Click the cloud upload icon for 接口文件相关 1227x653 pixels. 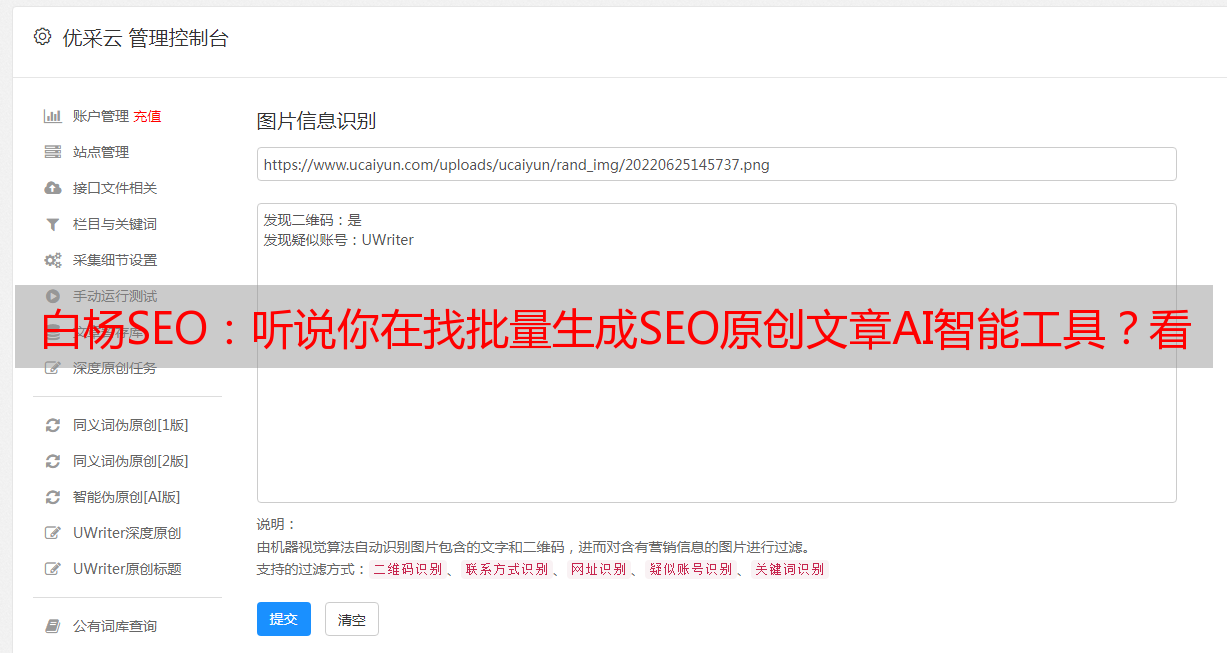[53, 188]
